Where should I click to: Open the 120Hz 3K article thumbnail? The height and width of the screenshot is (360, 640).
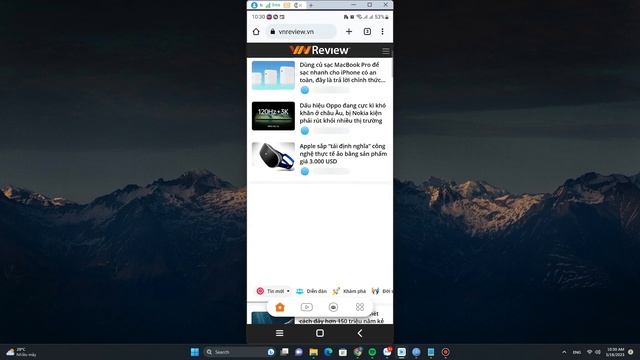273,116
